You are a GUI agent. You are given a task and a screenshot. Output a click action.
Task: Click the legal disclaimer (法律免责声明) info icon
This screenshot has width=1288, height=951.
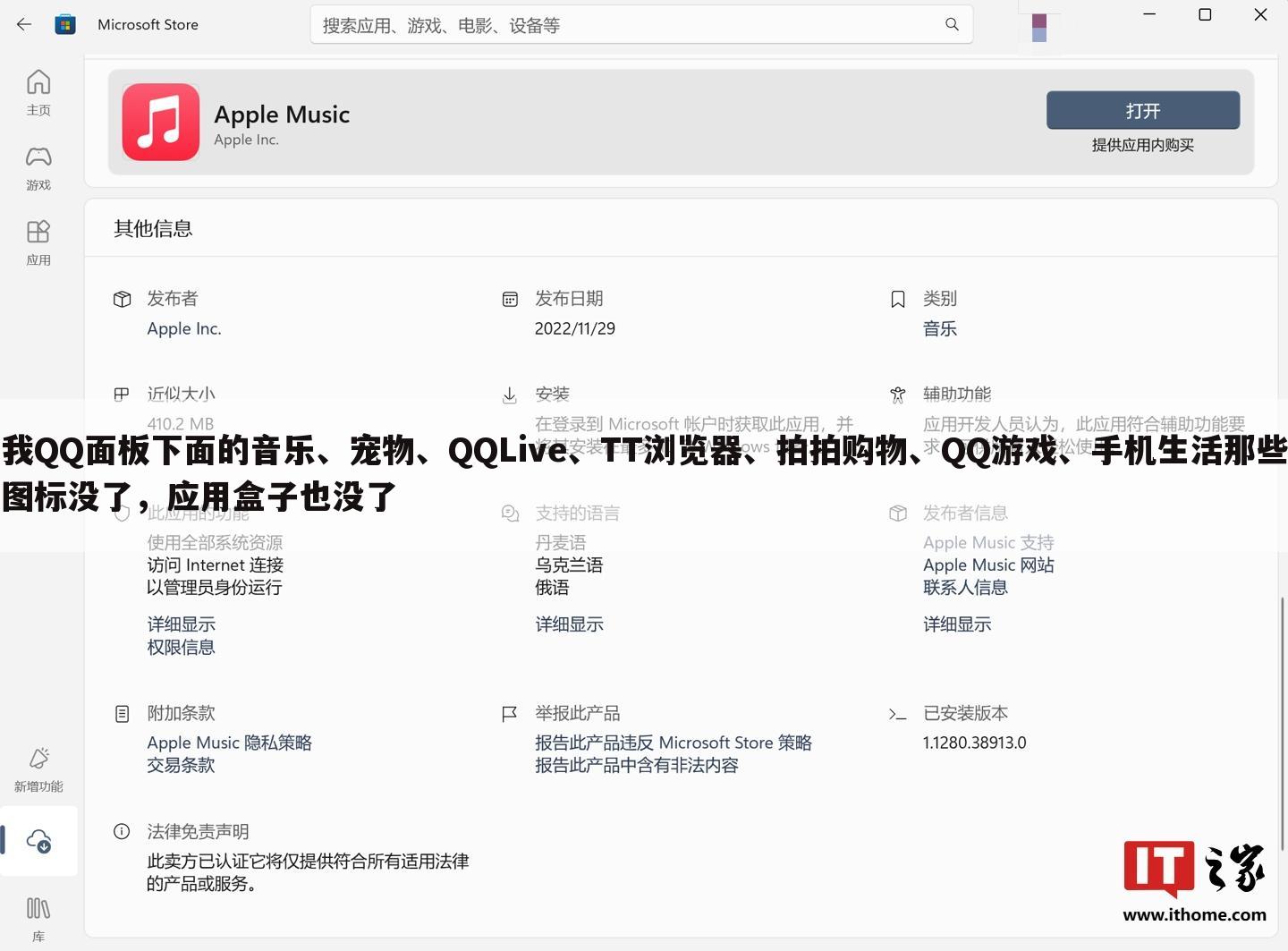(122, 832)
